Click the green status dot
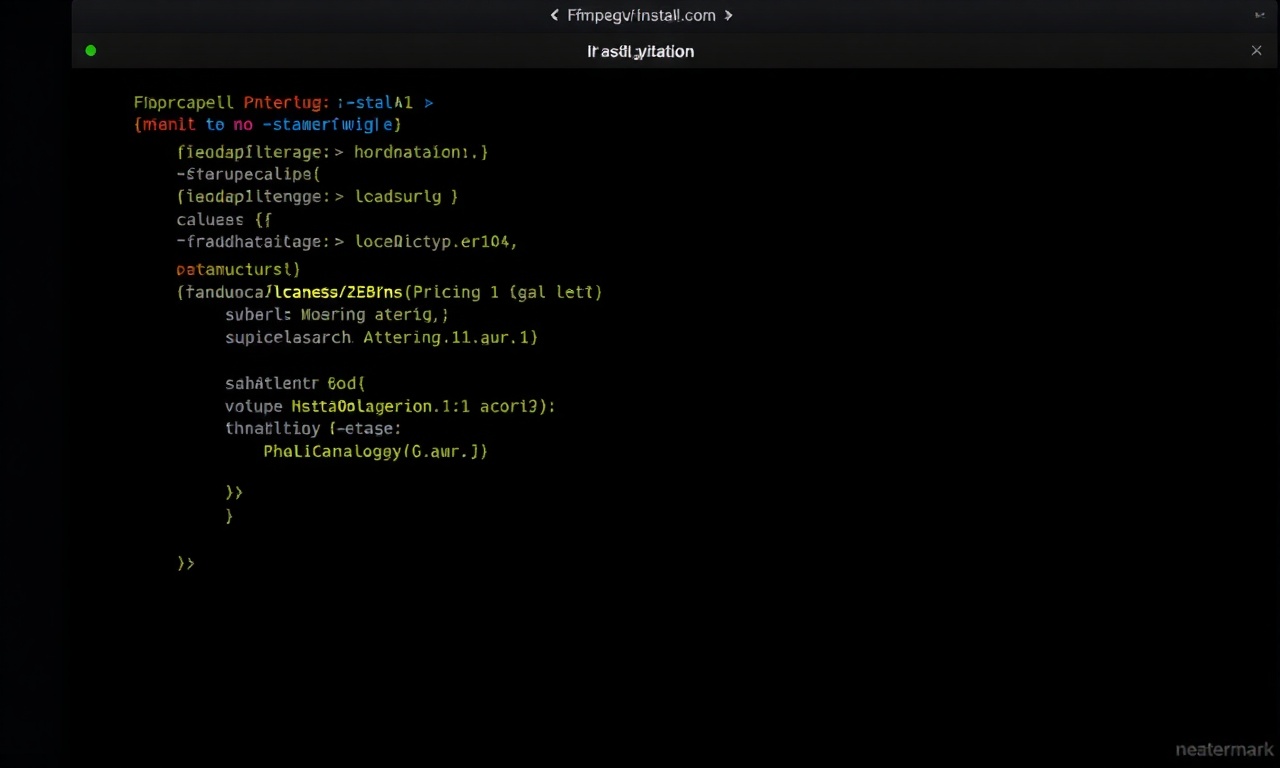 pyautogui.click(x=91, y=50)
